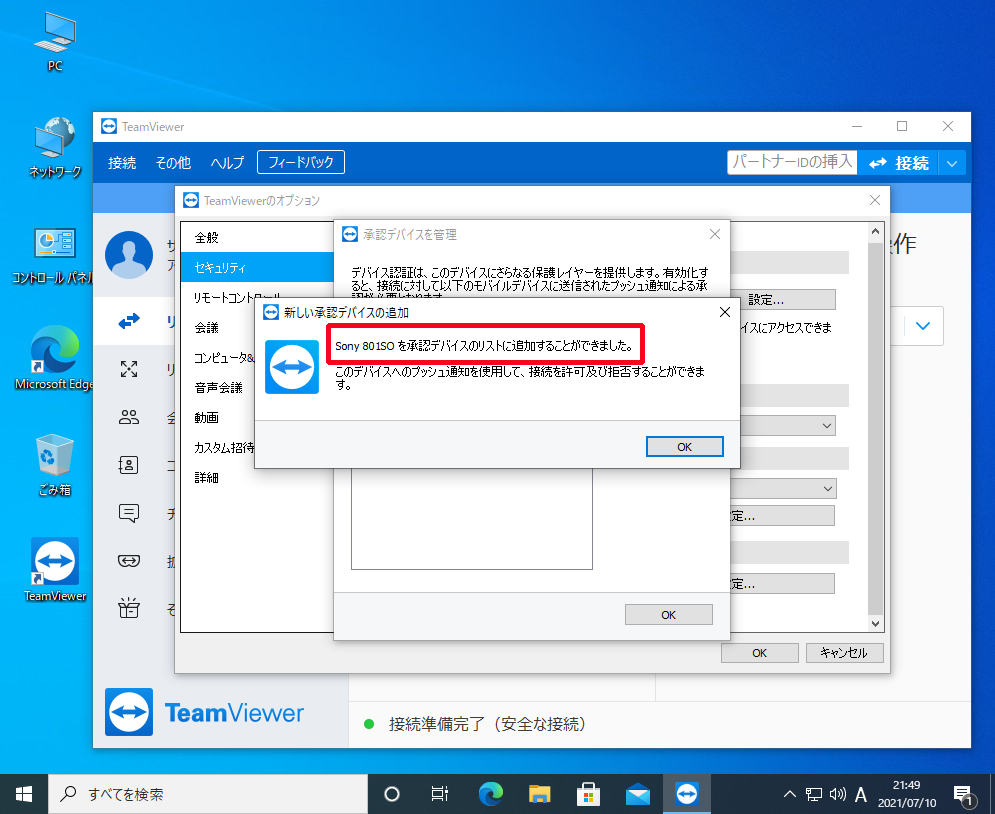Image resolution: width=995 pixels, height=814 pixels.
Task: Click the TeamViewer taskbar icon
Action: pyautogui.click(x=687, y=794)
